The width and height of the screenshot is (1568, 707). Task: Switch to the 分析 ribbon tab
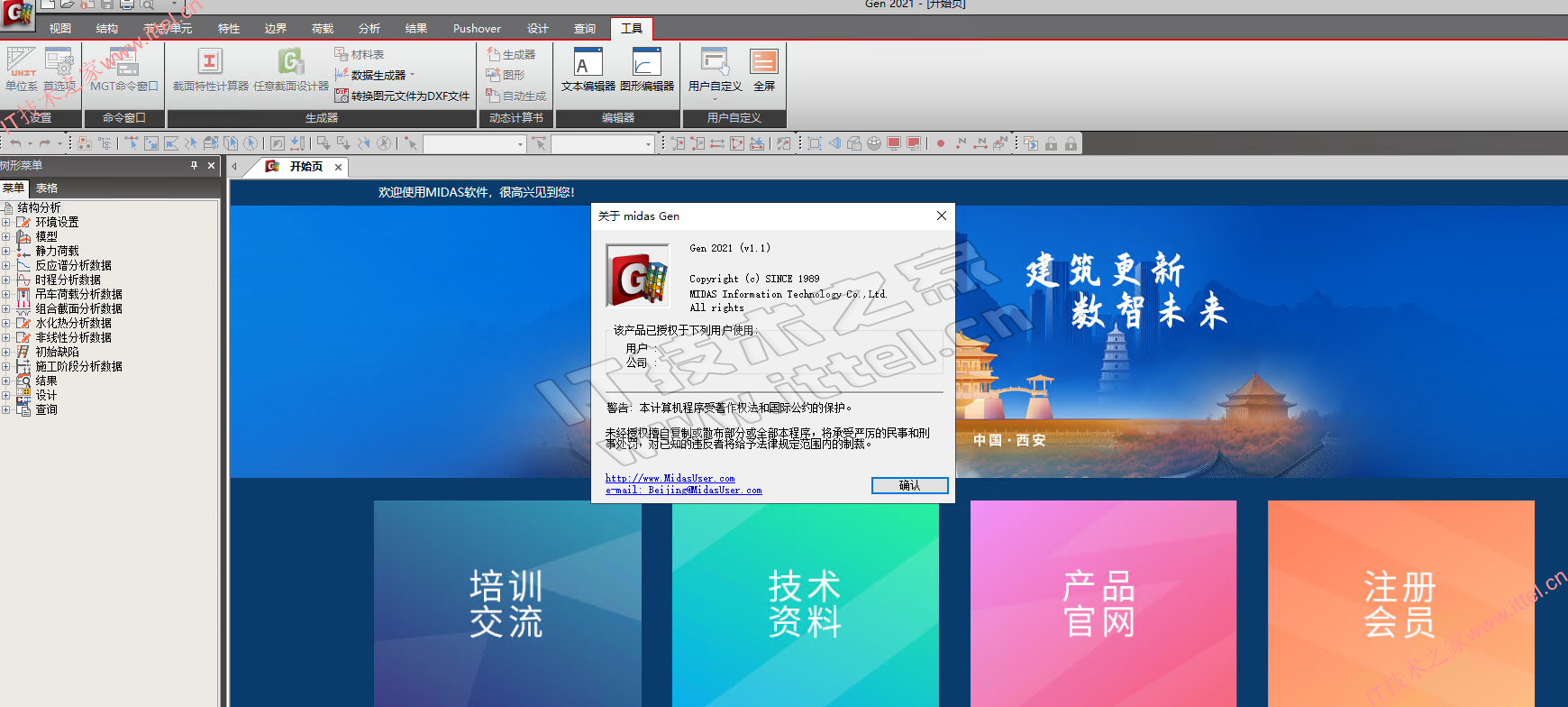pyautogui.click(x=369, y=29)
